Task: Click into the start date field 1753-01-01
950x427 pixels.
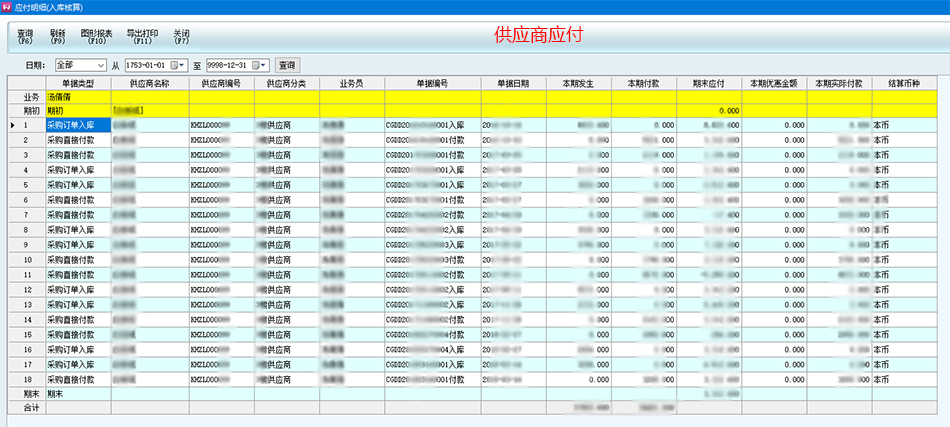Action: [x=145, y=65]
